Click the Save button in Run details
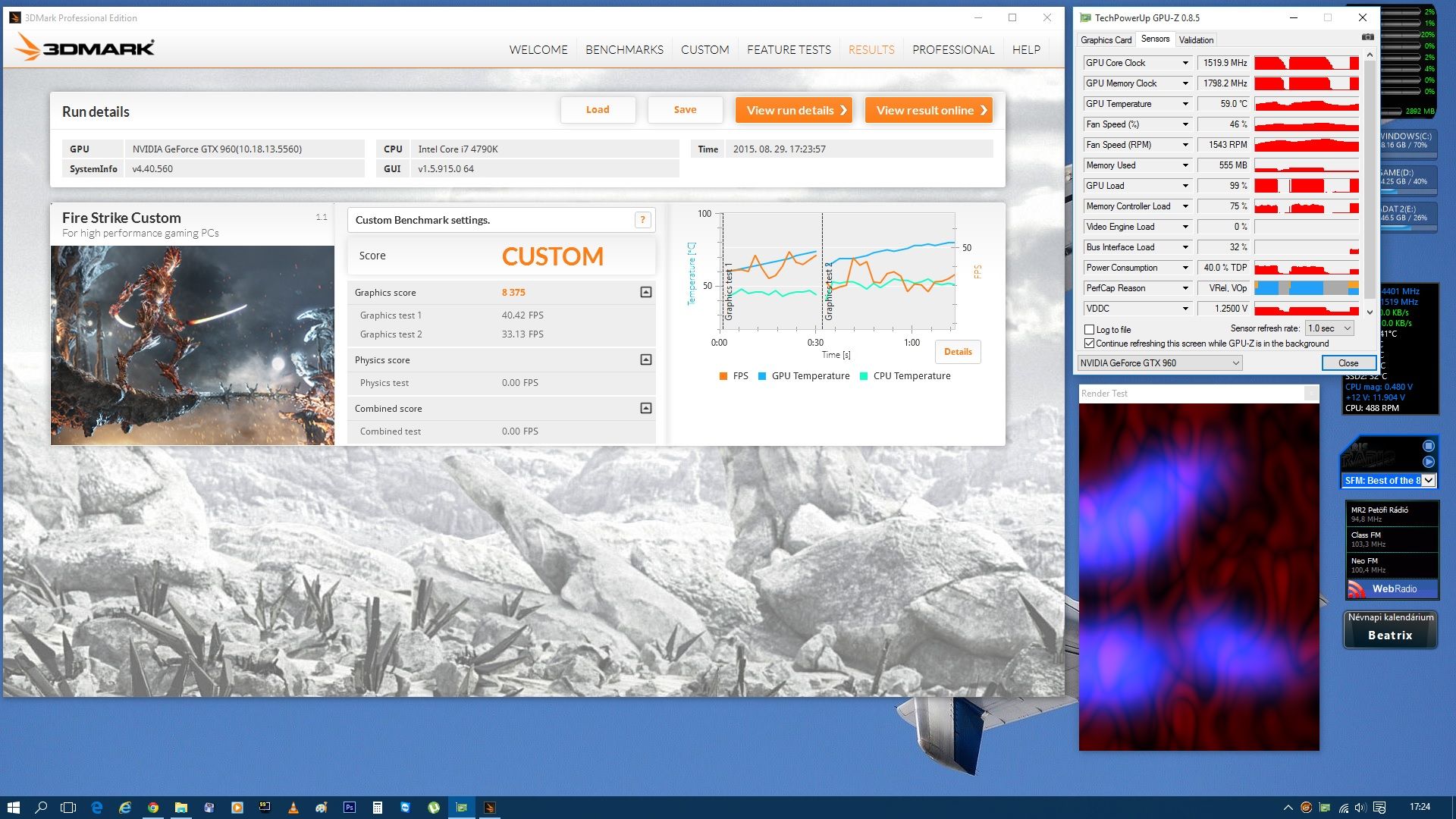Image resolution: width=1456 pixels, height=819 pixels. [685, 110]
